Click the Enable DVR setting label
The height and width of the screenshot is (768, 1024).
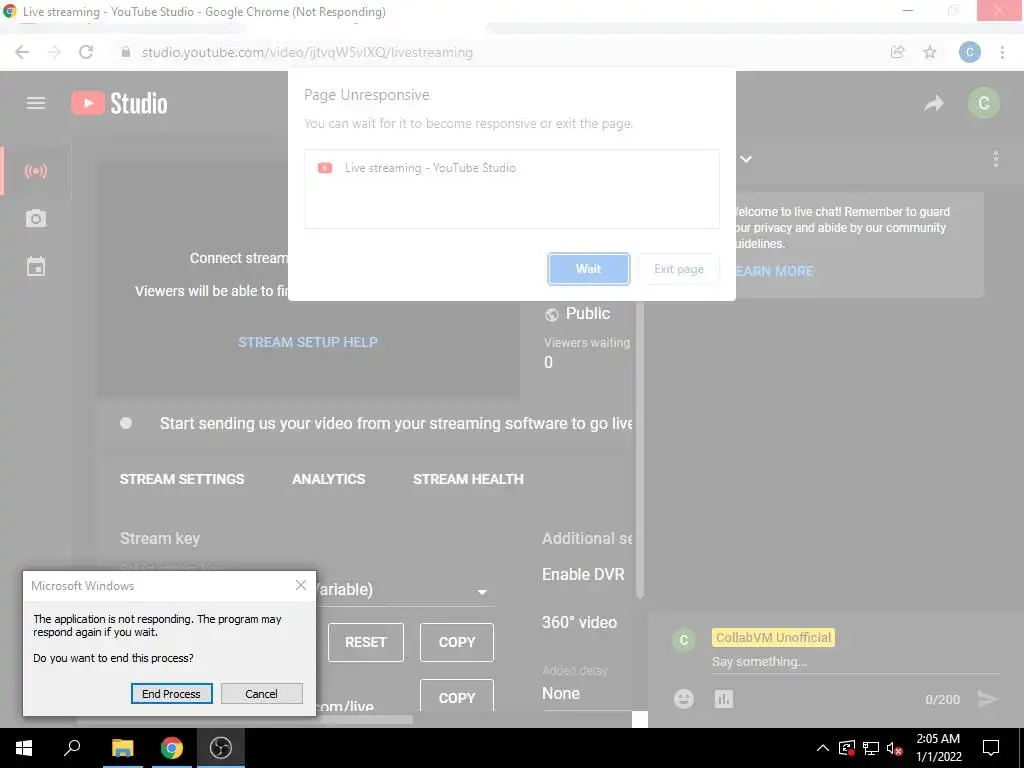pos(583,574)
